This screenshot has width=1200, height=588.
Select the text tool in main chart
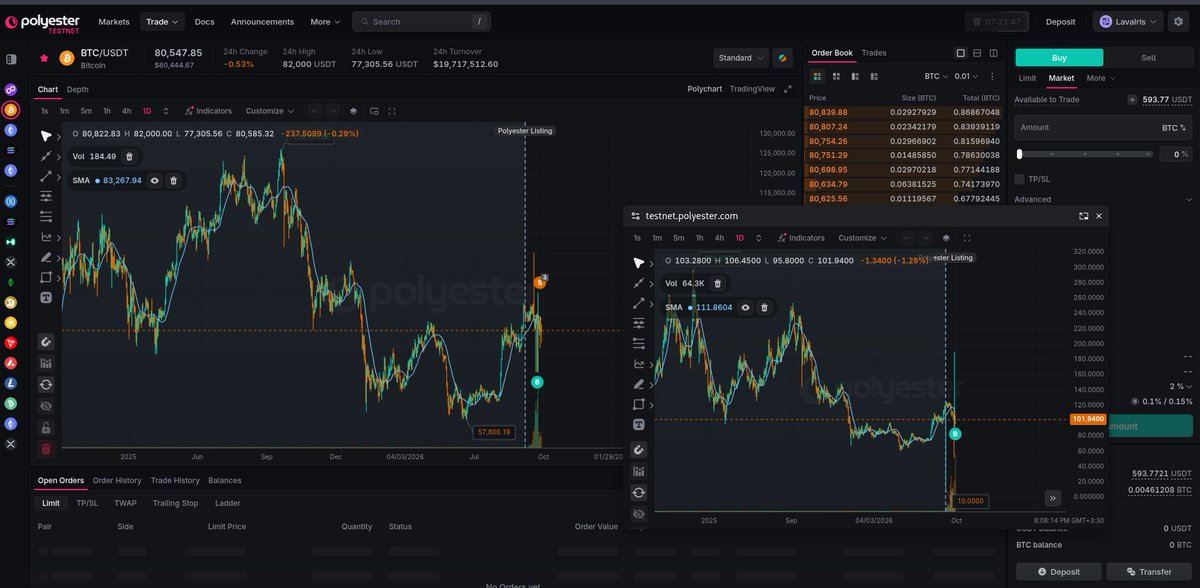tap(46, 297)
